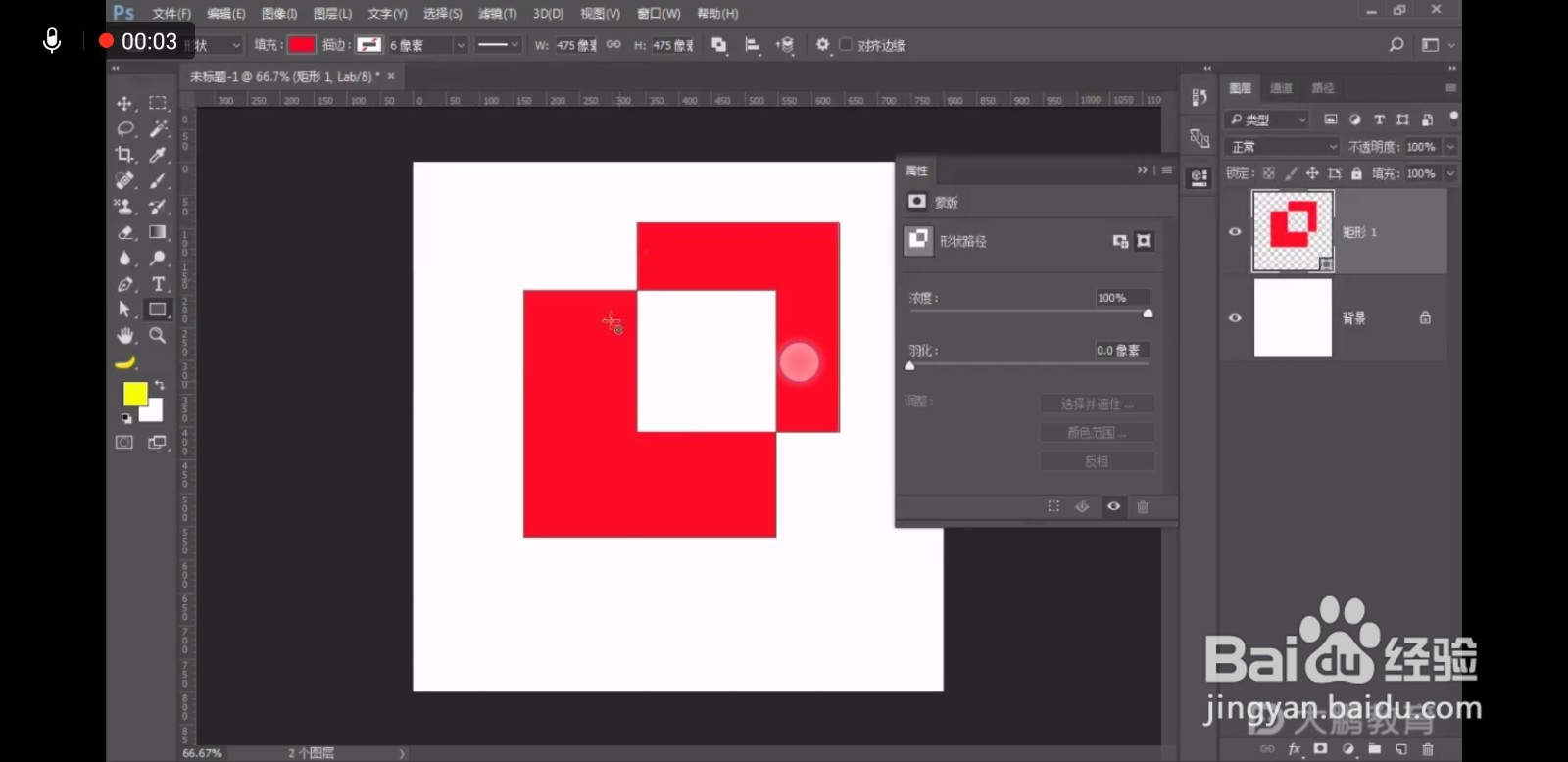Link width and height values

point(613,45)
